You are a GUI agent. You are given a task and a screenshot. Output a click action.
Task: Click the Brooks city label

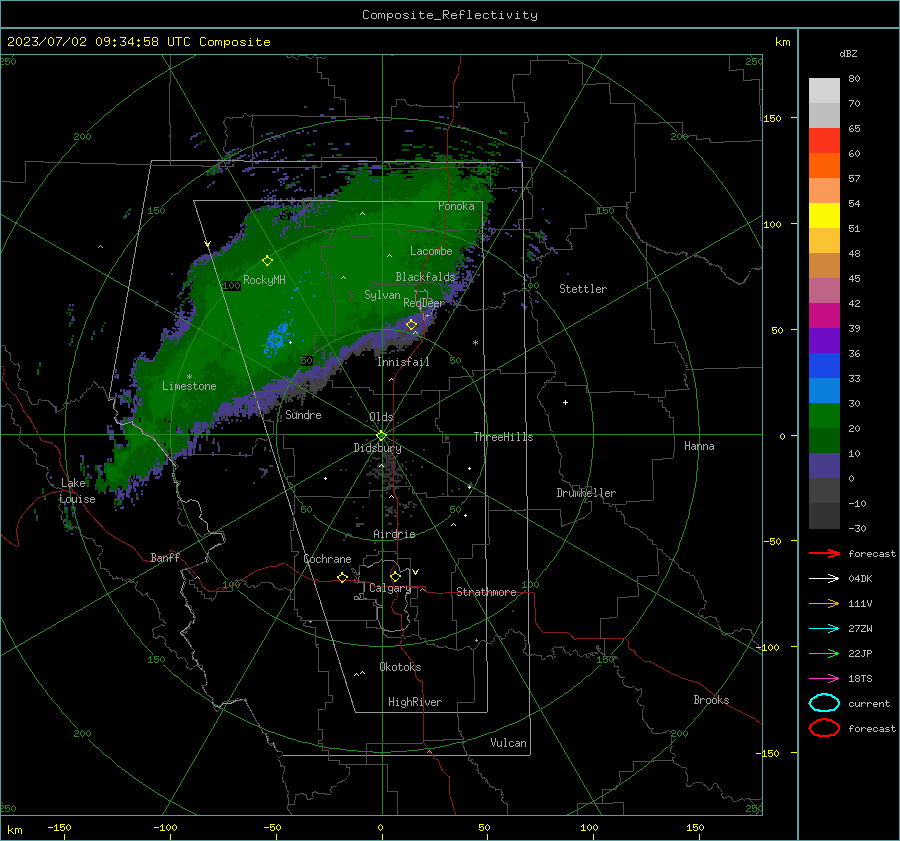click(711, 700)
